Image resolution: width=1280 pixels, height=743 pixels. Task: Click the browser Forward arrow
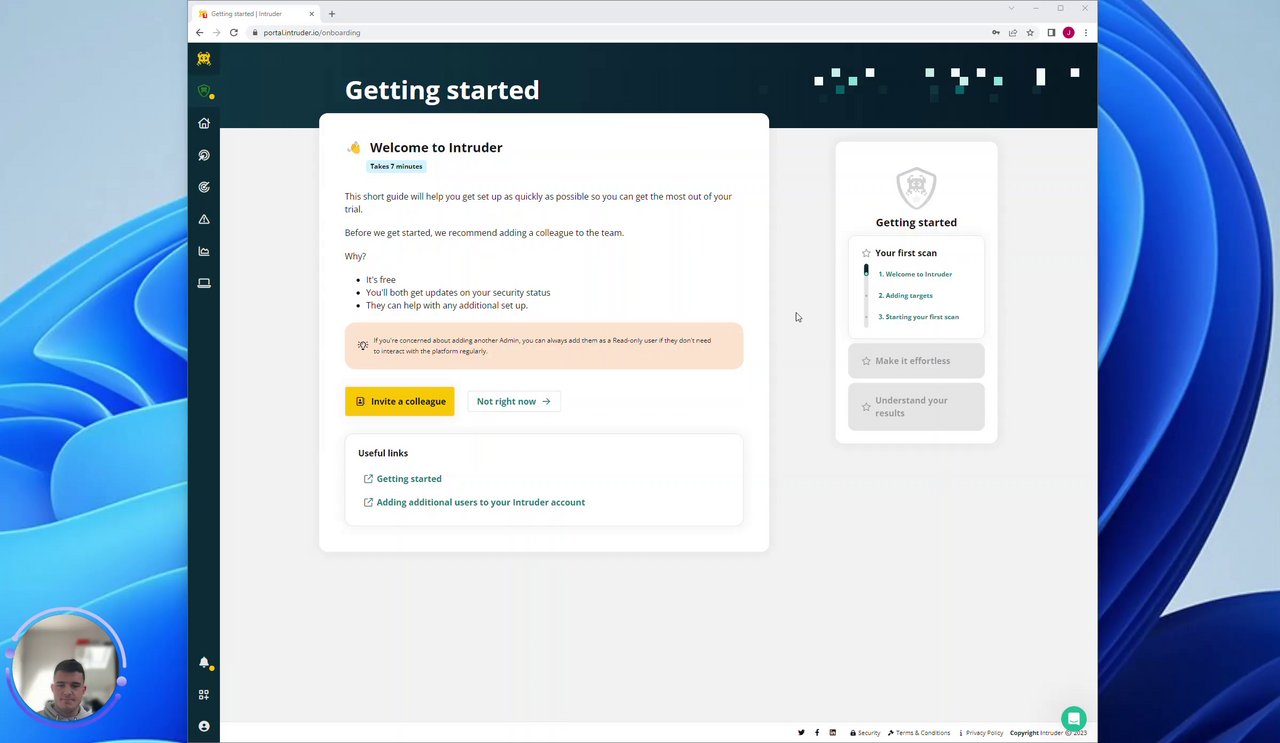point(216,32)
